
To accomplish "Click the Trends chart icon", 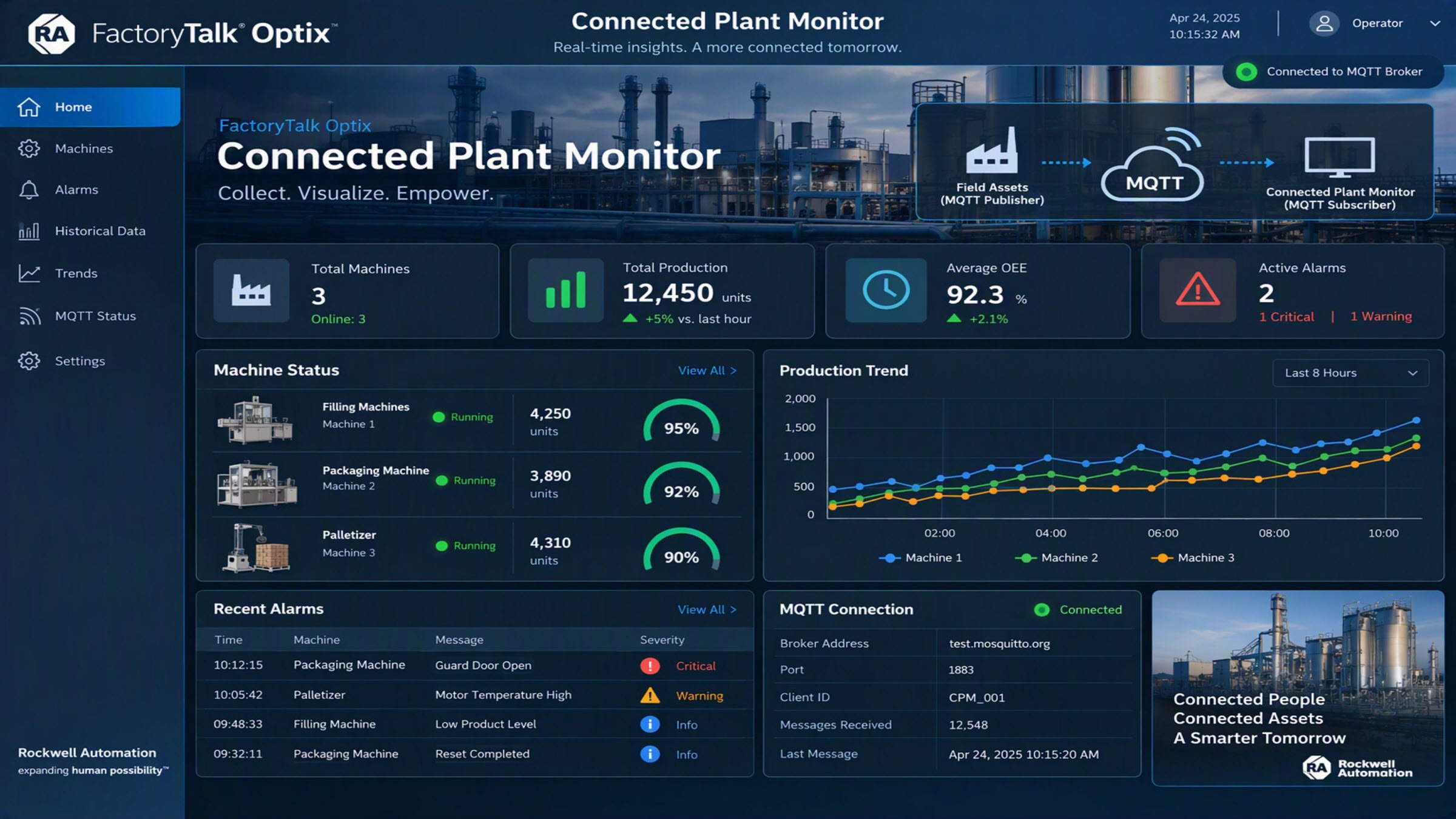I will click(x=29, y=273).
